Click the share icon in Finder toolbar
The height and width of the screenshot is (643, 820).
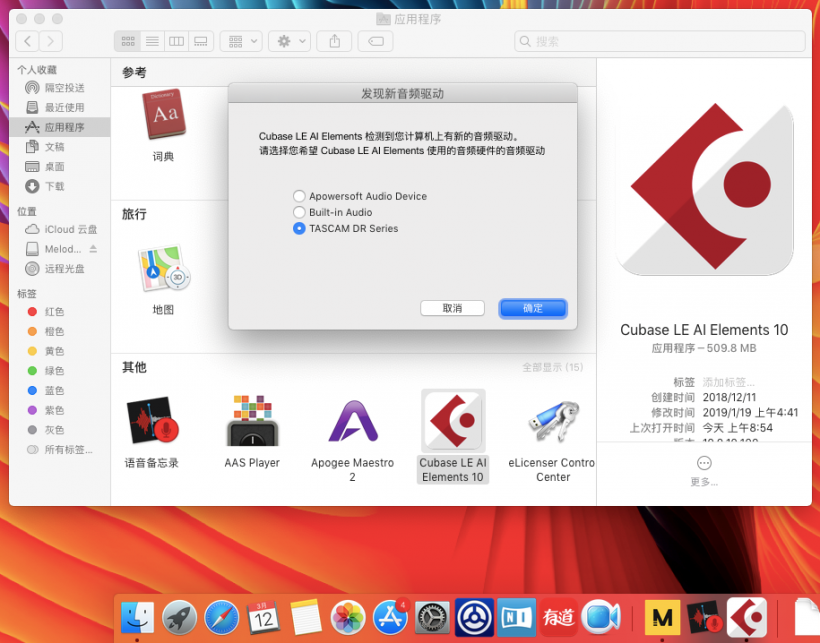coord(335,41)
